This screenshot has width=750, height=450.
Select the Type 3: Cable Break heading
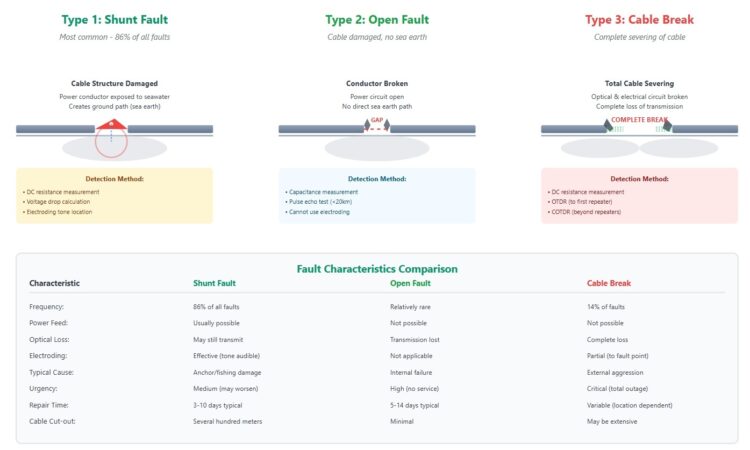[x=639, y=19]
